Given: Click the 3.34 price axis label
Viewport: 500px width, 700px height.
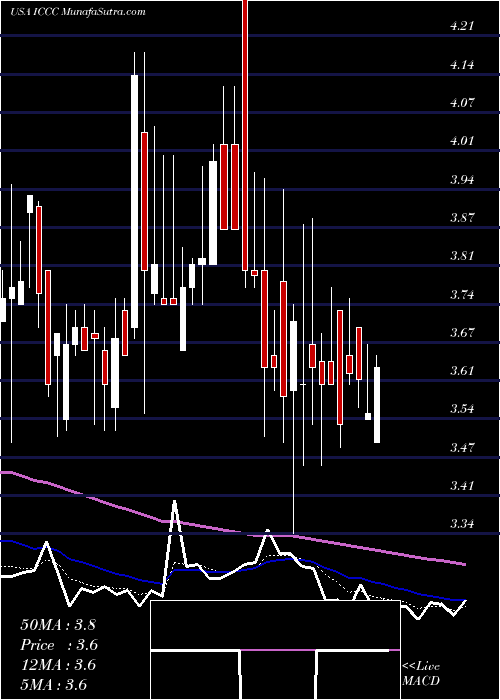Looking at the screenshot, I should coord(462,523).
